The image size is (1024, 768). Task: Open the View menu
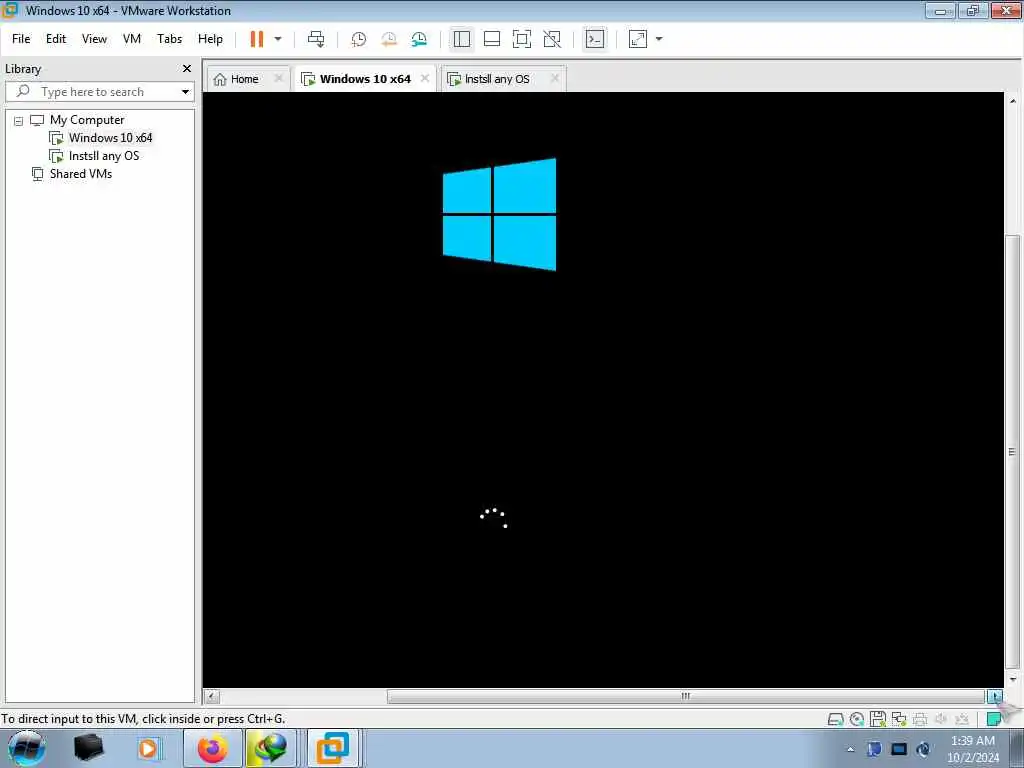(x=94, y=39)
